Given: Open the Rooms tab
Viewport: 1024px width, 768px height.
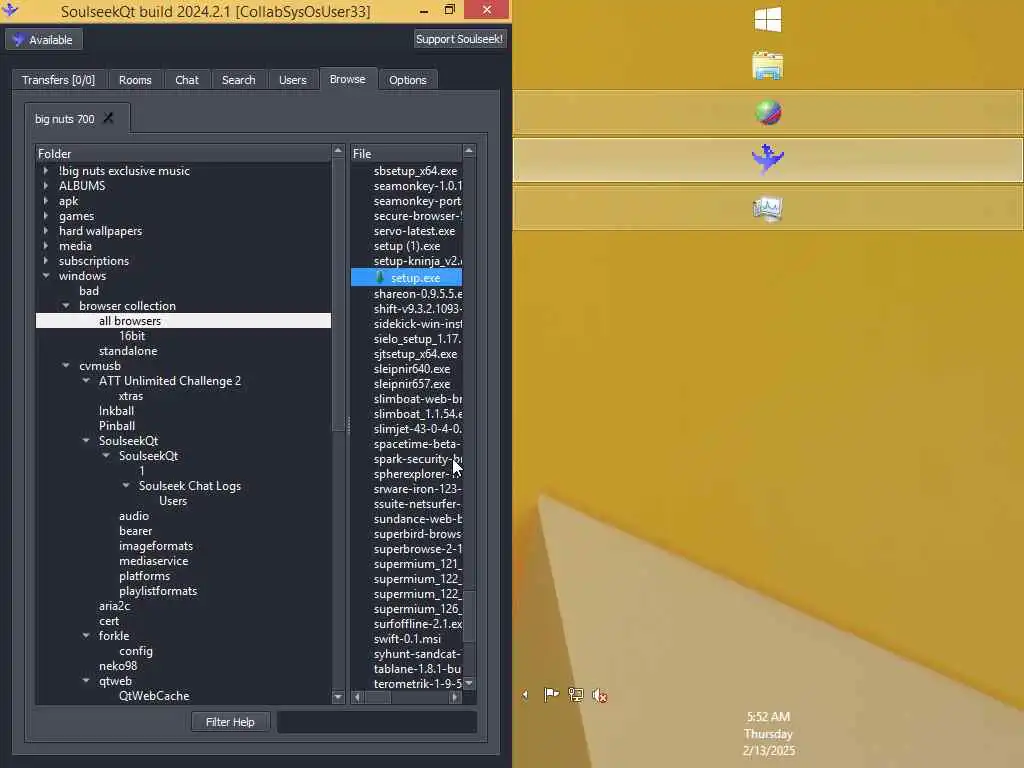Looking at the screenshot, I should 135,80.
